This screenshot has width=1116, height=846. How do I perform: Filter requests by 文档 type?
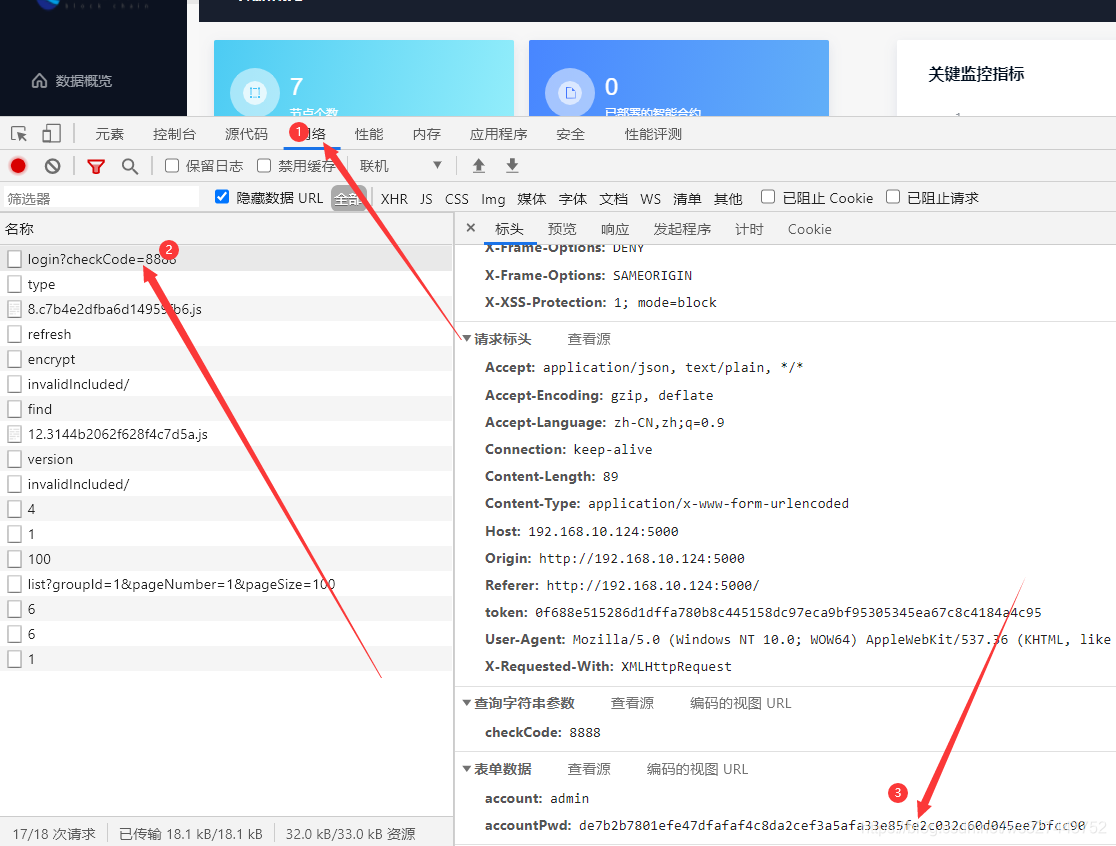pyautogui.click(x=613, y=199)
